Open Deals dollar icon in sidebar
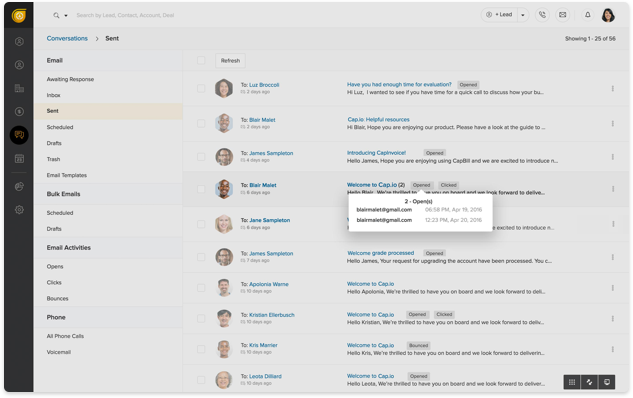This screenshot has width=633, height=398. [x=19, y=111]
